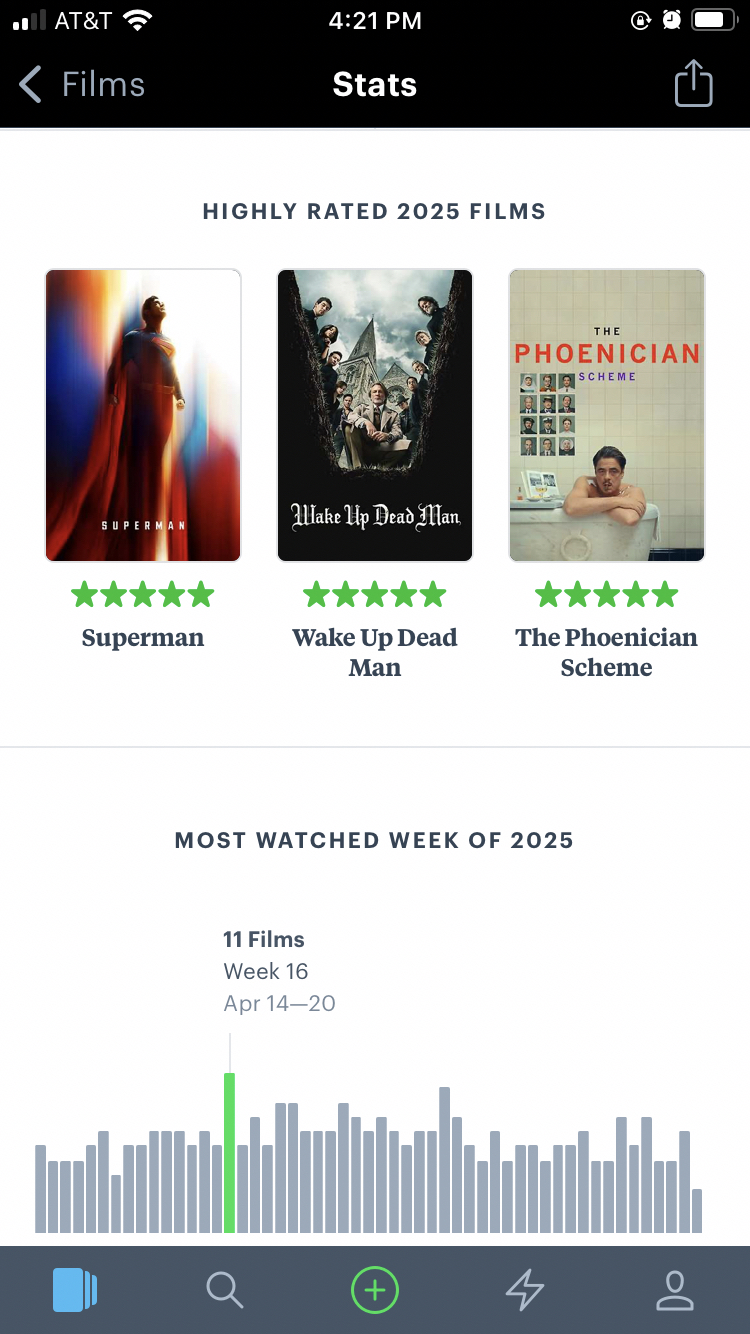Open the search magnifier tab
The height and width of the screenshot is (1334, 750).
click(224, 1290)
